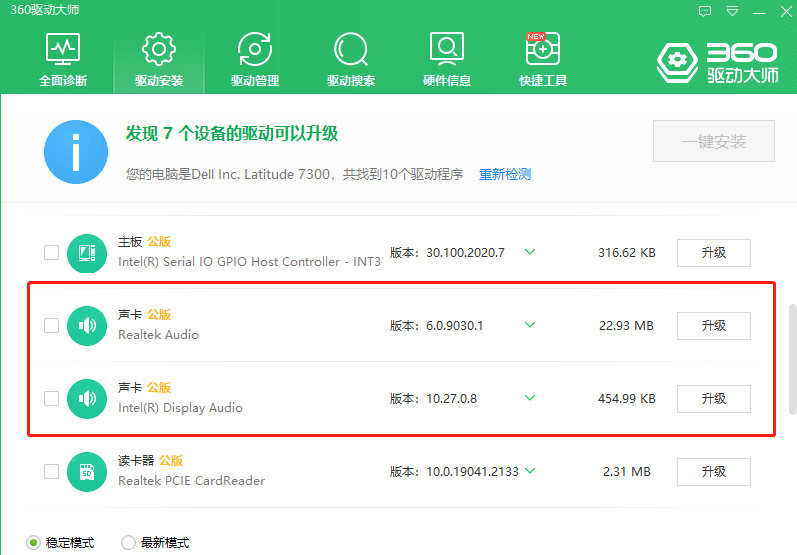Click the driver list vertical scrollbar

point(792,359)
